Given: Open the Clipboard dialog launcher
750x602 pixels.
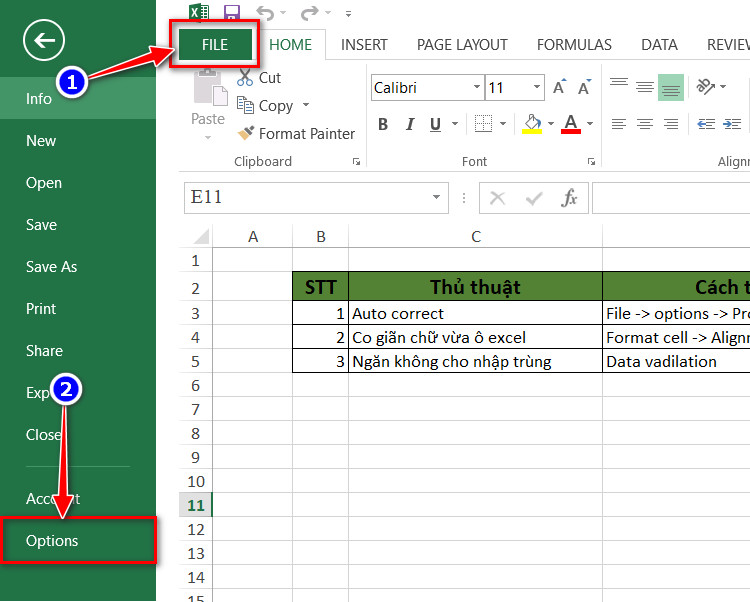Looking at the screenshot, I should tap(356, 162).
